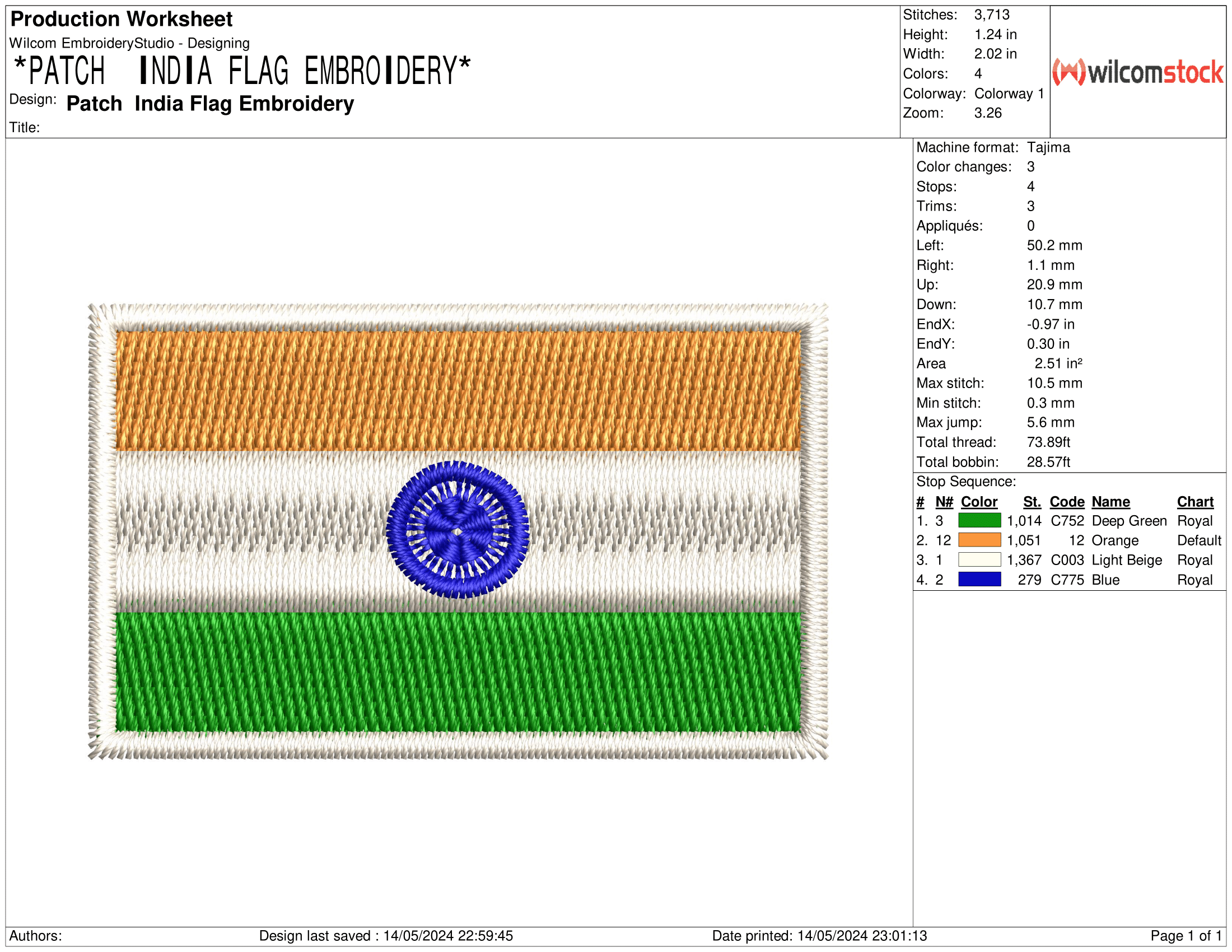This screenshot has height=952, width=1232.
Task: Click the Colors count value '4'
Action: [x=978, y=74]
